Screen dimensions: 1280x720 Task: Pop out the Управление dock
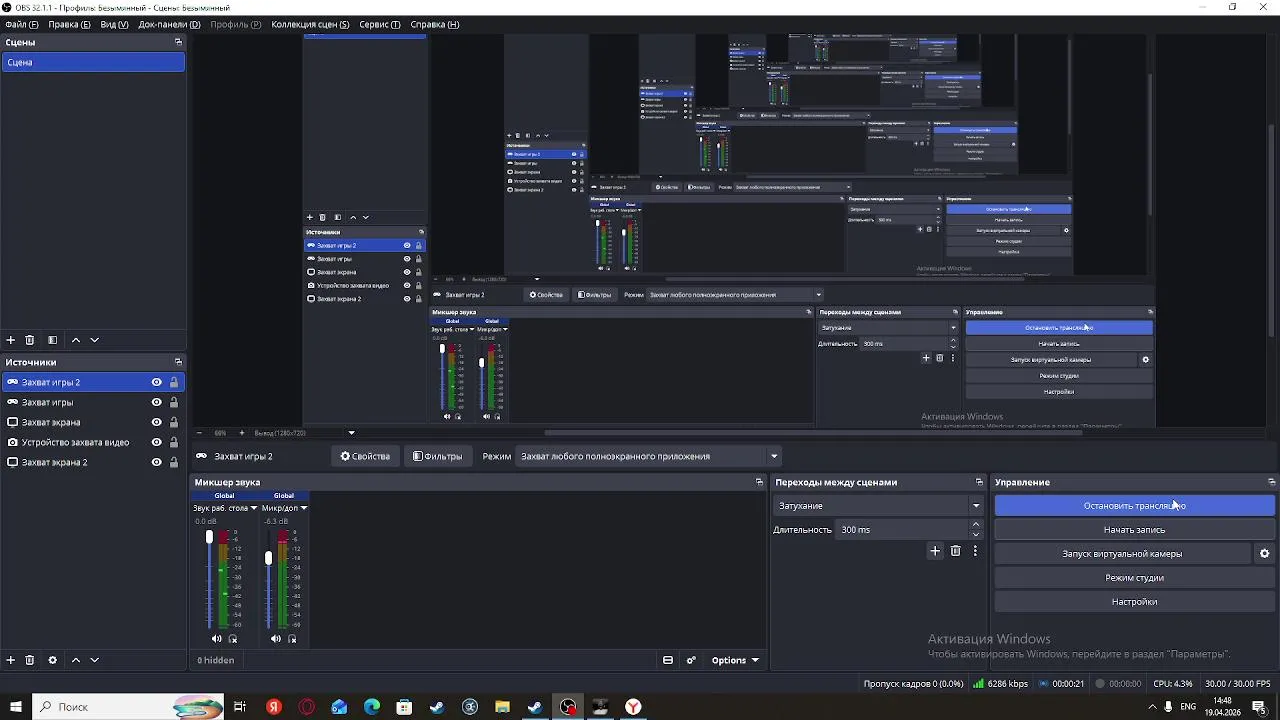[x=1271, y=482]
